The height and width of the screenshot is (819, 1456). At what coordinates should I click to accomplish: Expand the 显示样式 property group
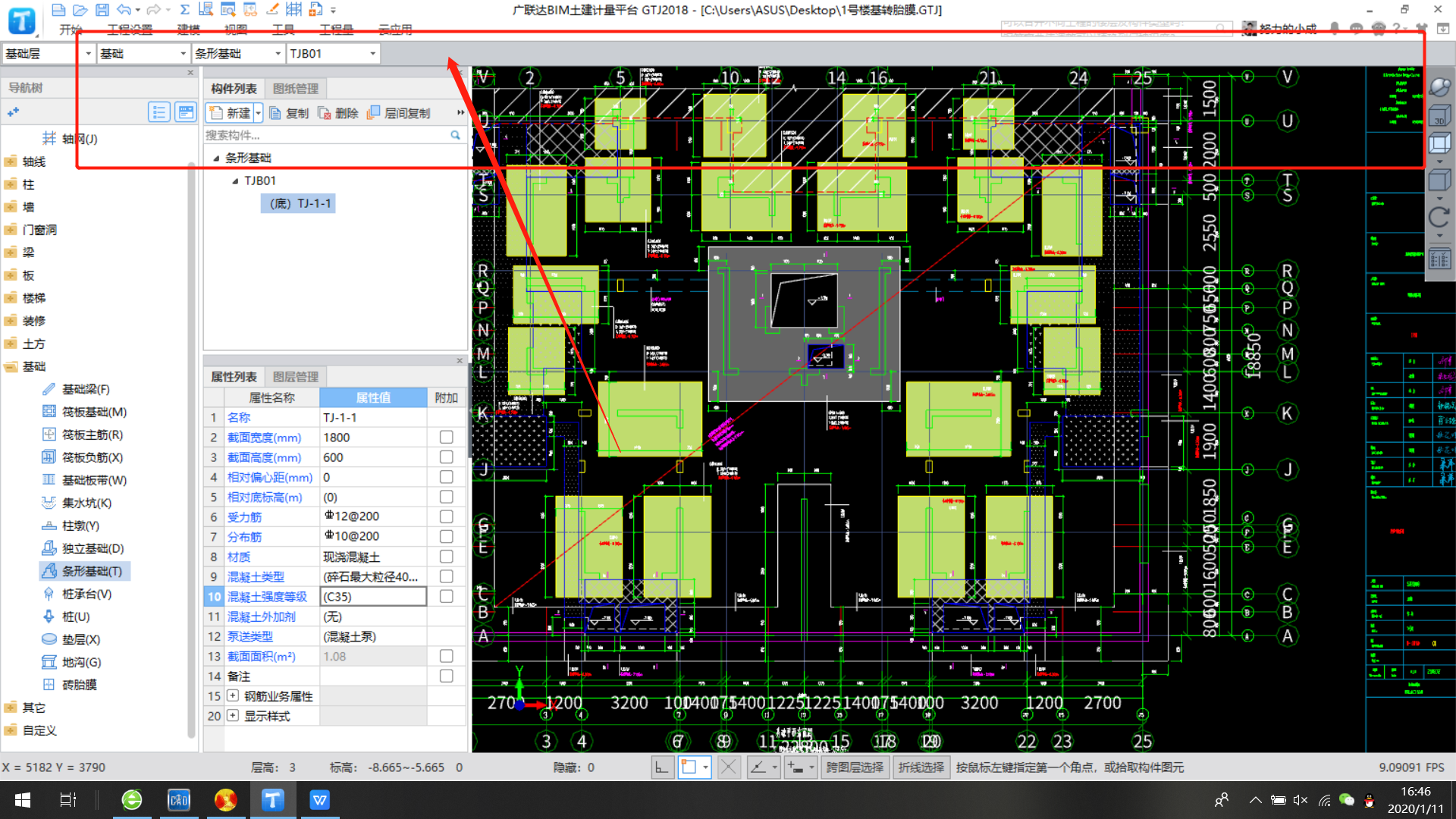coord(233,715)
